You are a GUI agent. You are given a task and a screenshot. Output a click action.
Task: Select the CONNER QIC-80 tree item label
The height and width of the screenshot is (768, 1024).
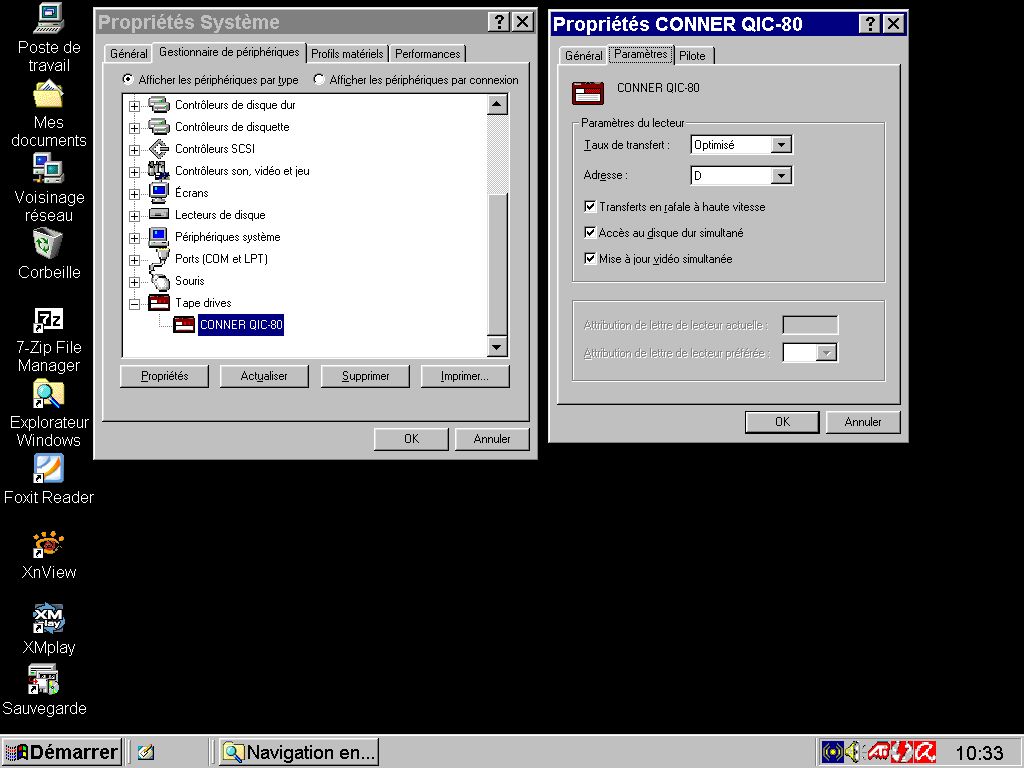241,325
